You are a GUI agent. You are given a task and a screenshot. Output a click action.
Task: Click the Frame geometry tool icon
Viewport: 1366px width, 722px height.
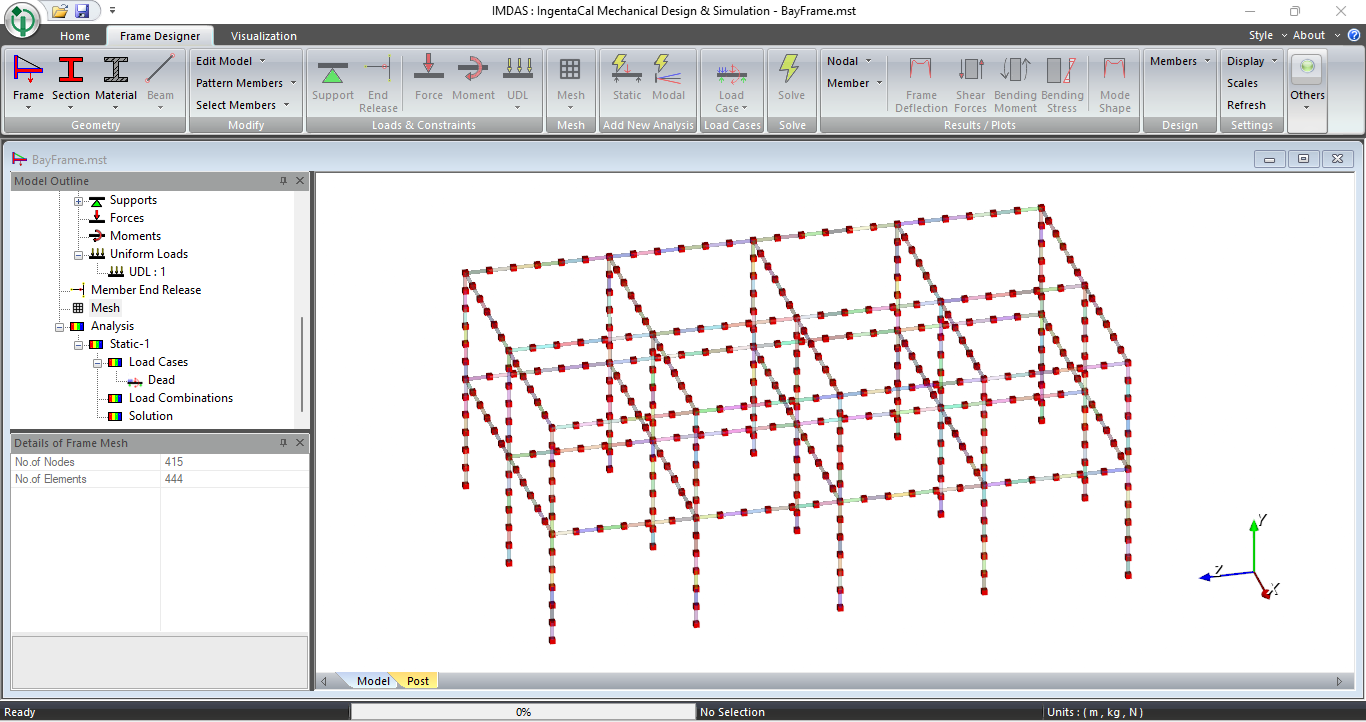[28, 71]
